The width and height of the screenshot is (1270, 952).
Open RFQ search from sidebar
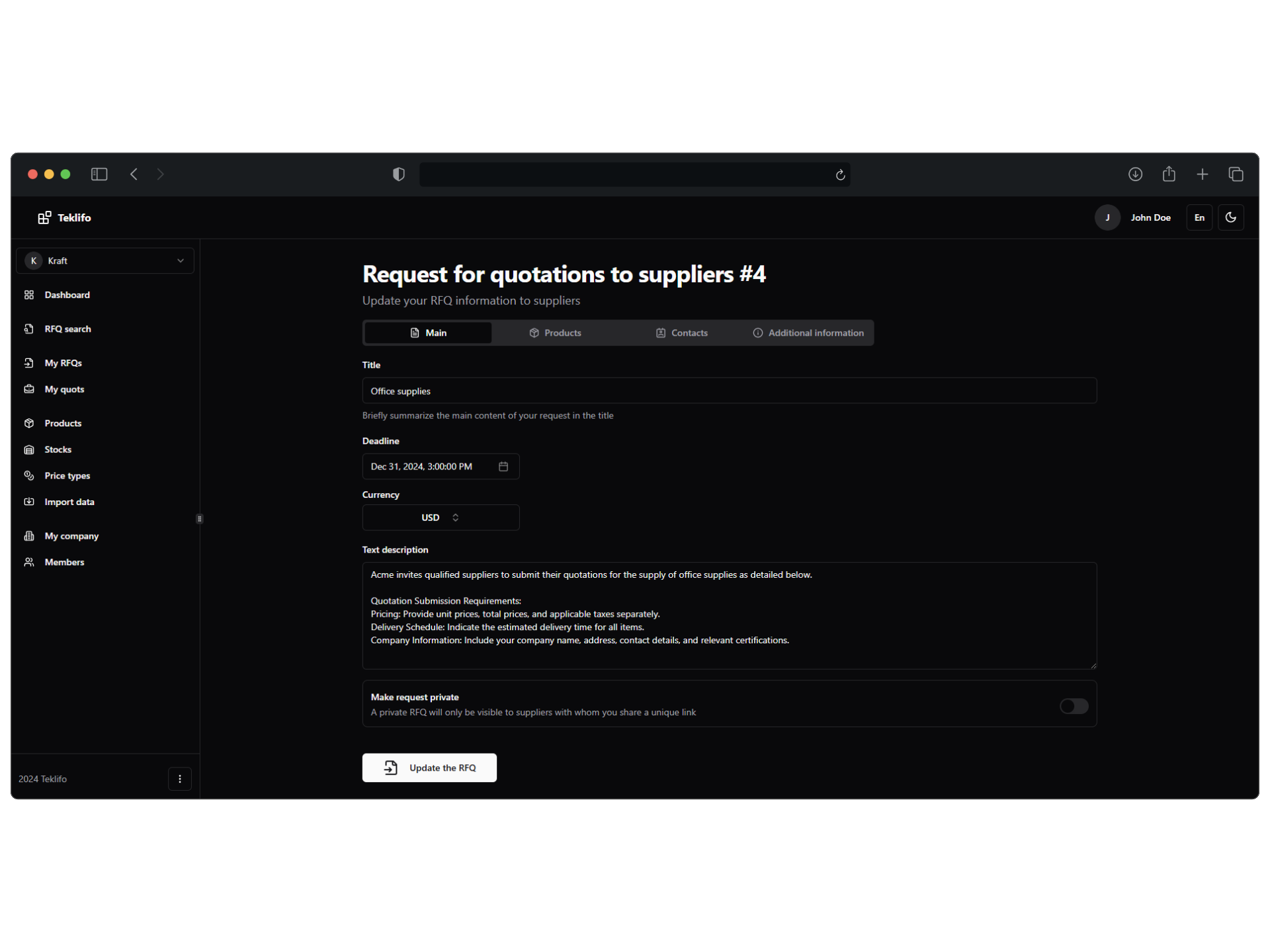coord(67,329)
